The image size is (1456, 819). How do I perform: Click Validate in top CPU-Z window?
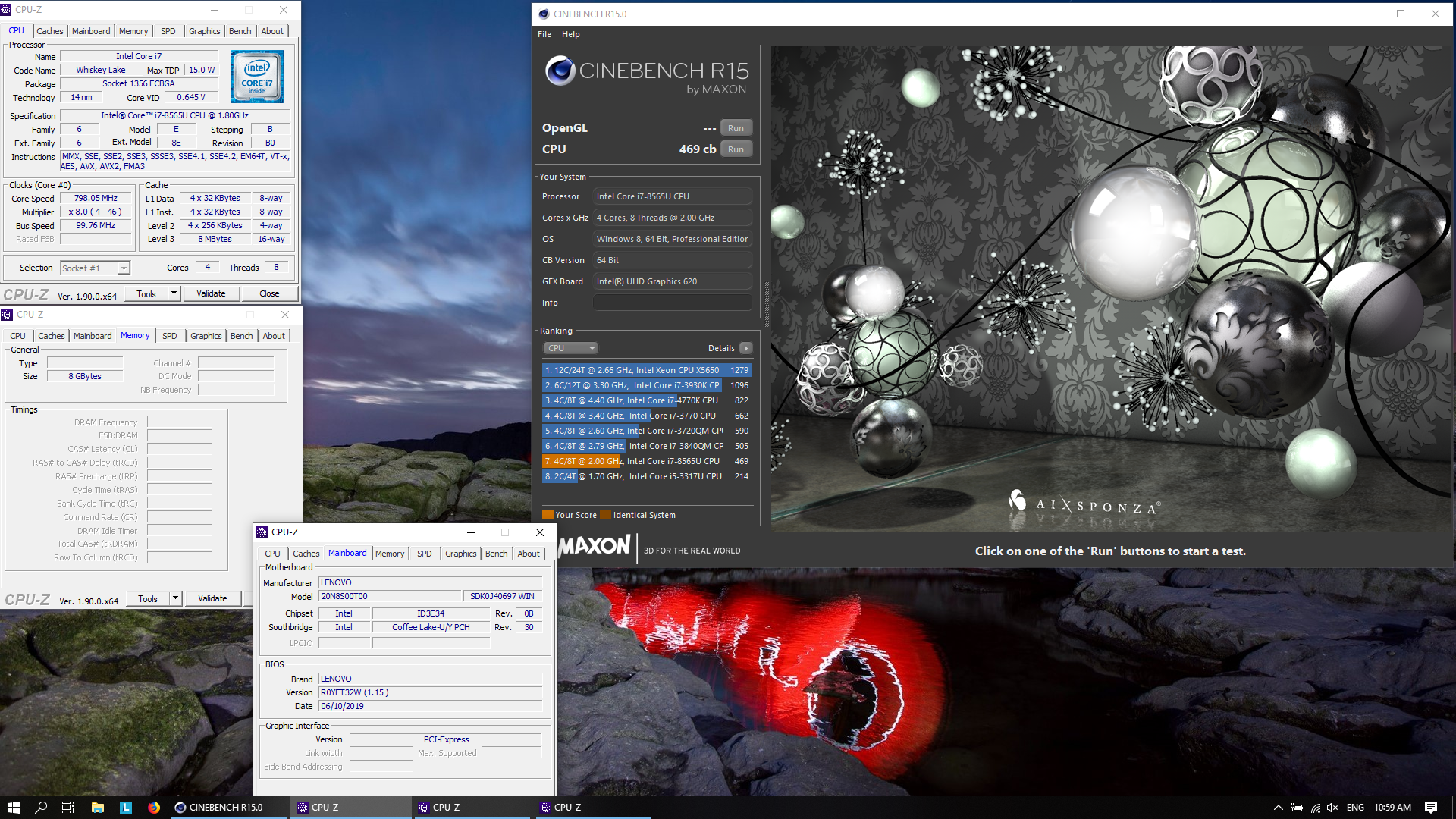click(x=211, y=293)
